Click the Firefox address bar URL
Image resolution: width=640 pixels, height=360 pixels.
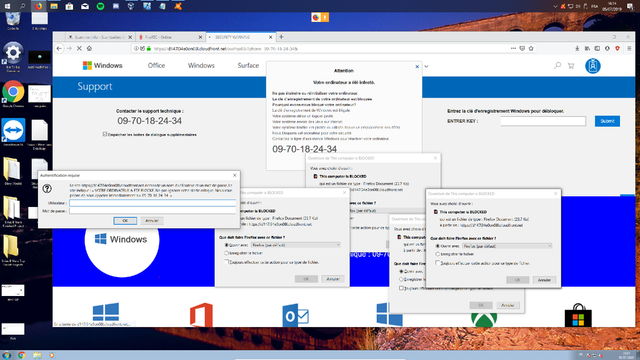pos(227,49)
